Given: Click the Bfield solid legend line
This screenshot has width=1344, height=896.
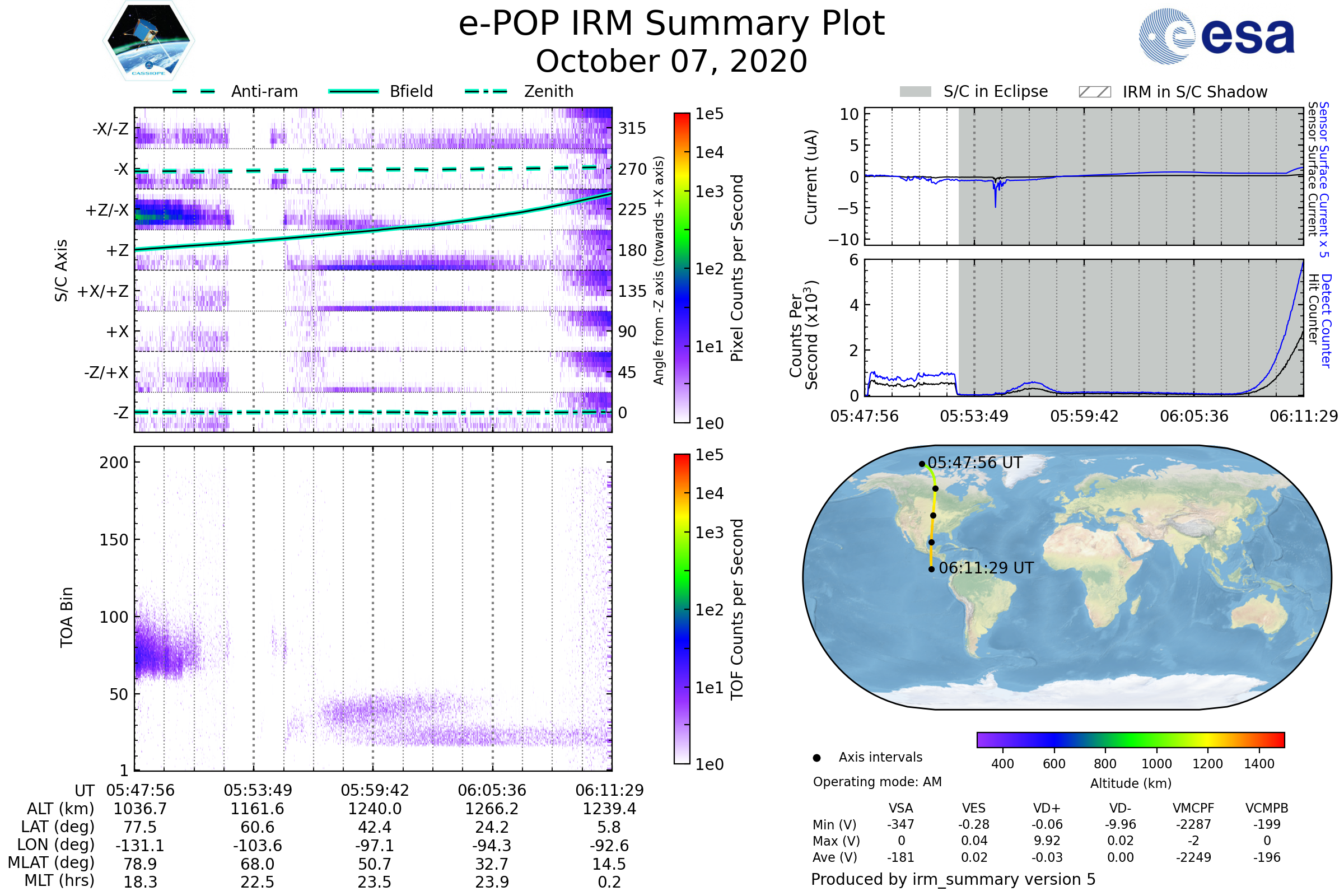Looking at the screenshot, I should (353, 91).
